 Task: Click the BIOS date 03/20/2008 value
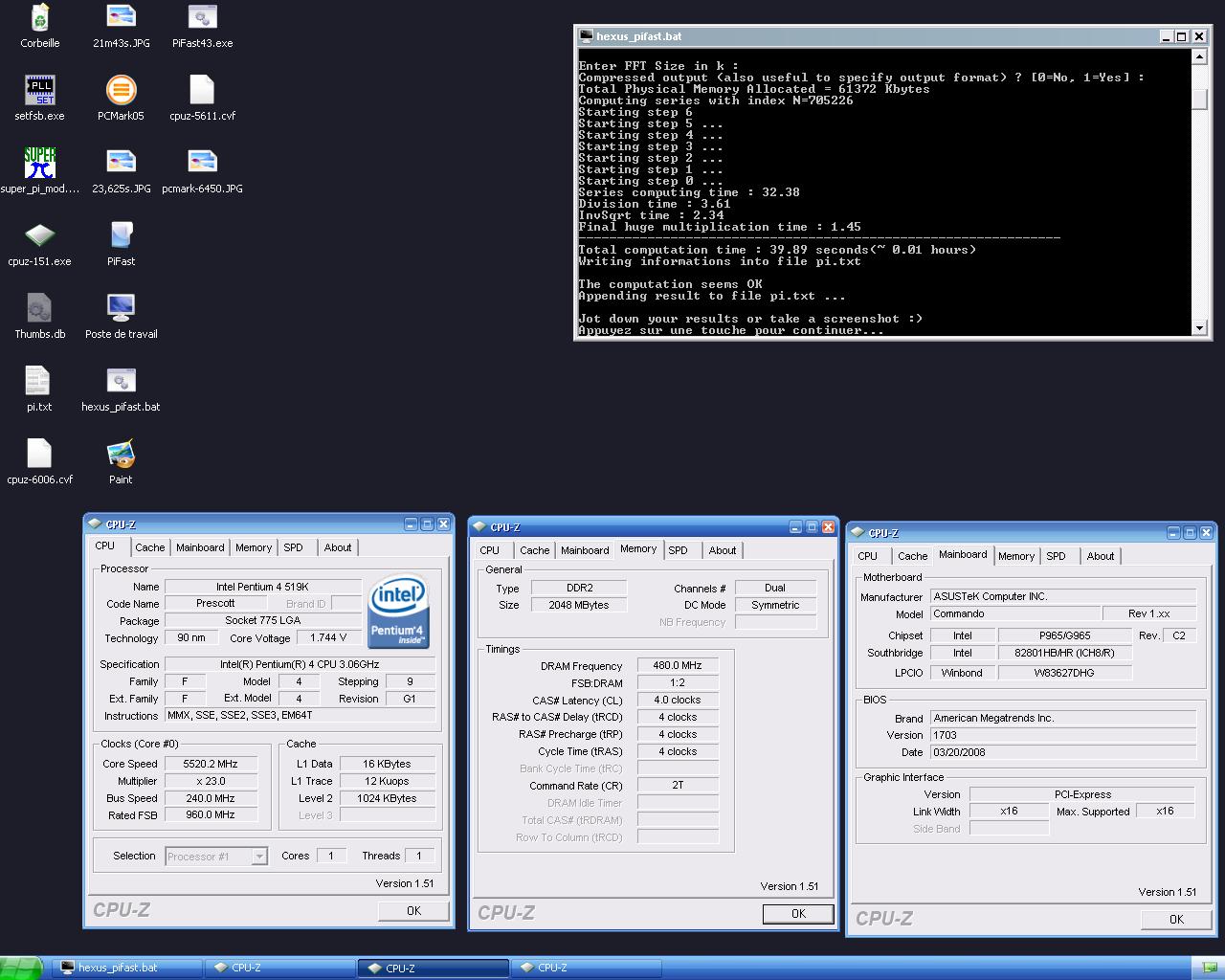[x=1062, y=753]
